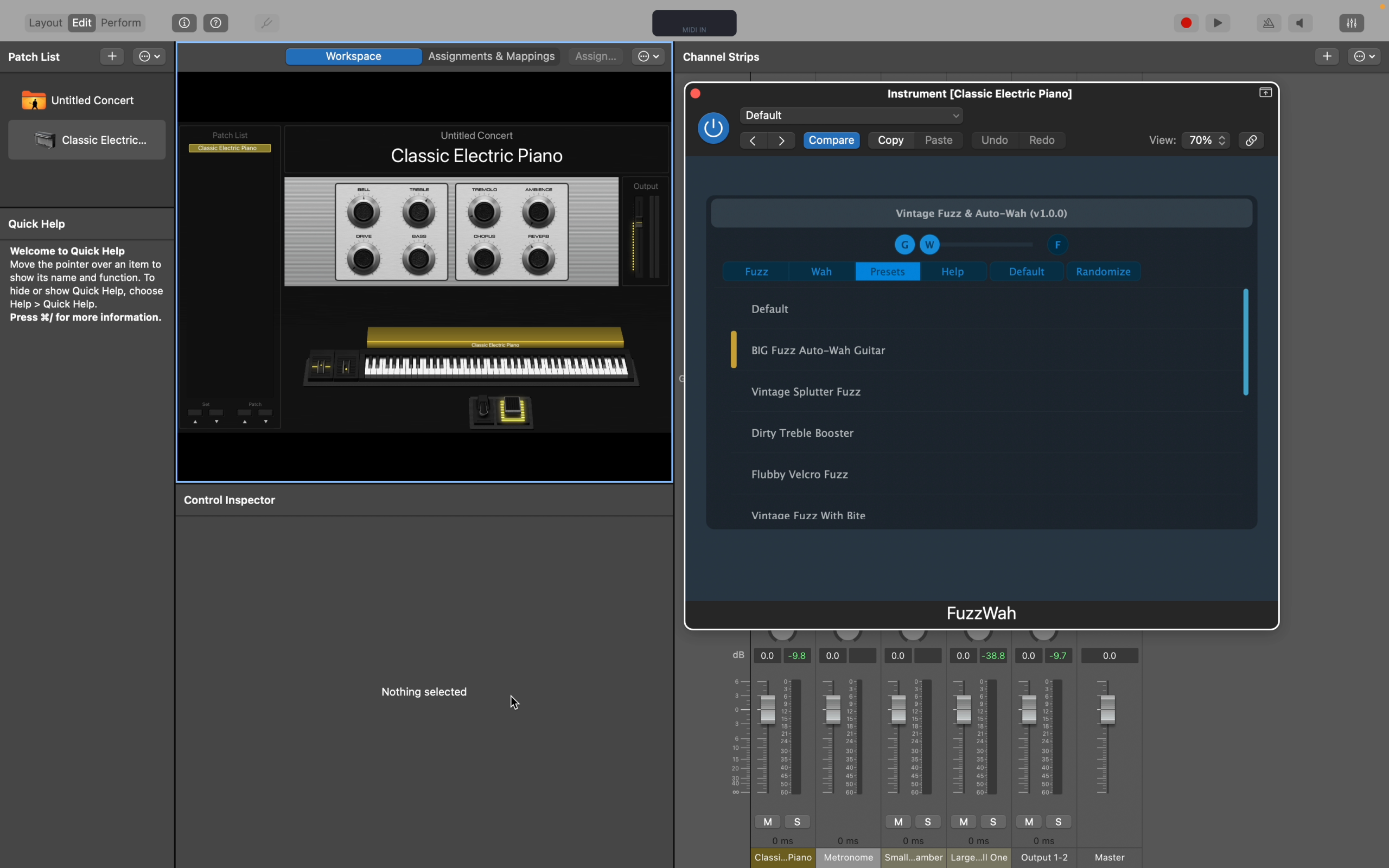Change plugin View 70% size stepper

[1206, 141]
